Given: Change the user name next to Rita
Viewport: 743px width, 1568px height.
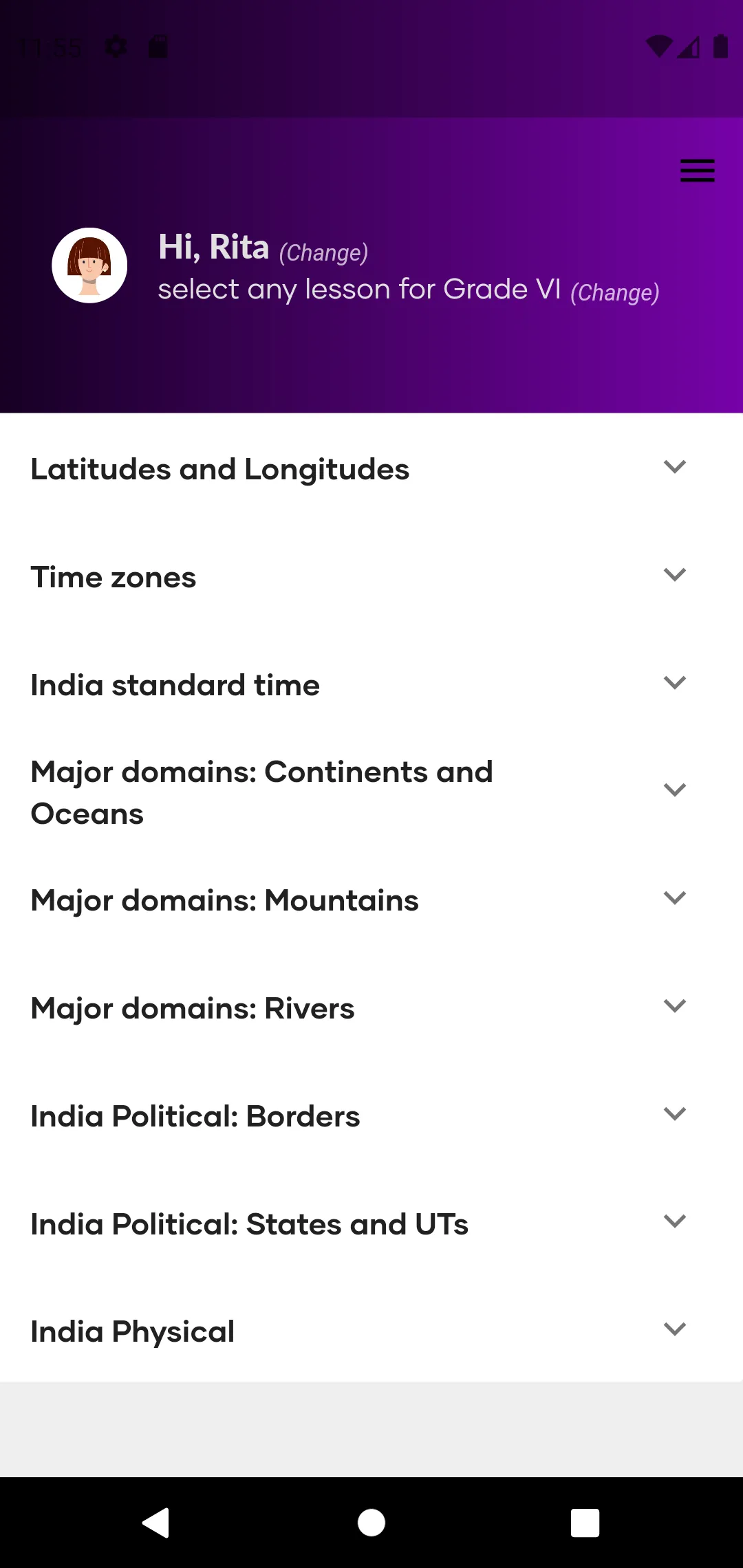Looking at the screenshot, I should (323, 252).
